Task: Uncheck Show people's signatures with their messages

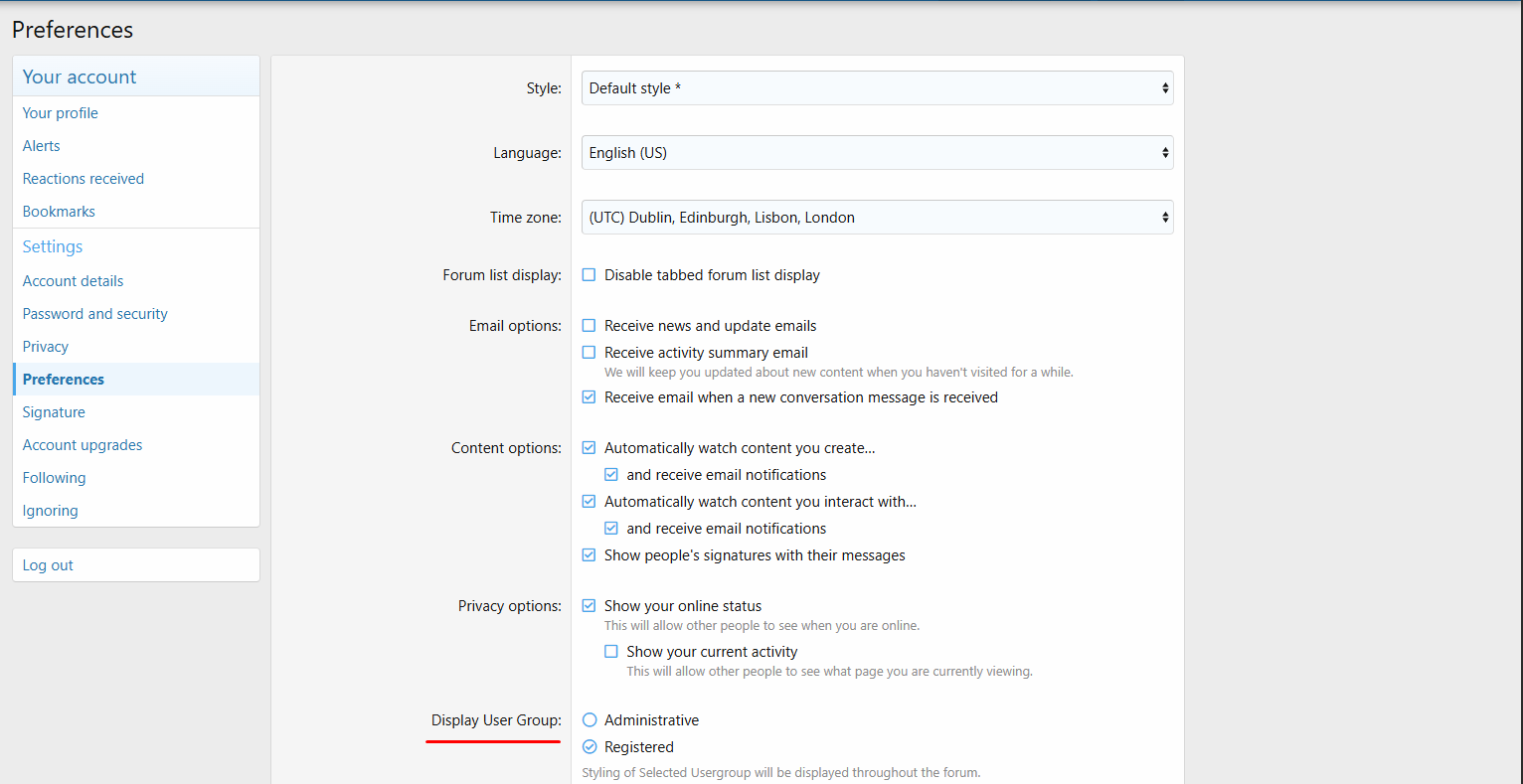Action: coord(590,555)
